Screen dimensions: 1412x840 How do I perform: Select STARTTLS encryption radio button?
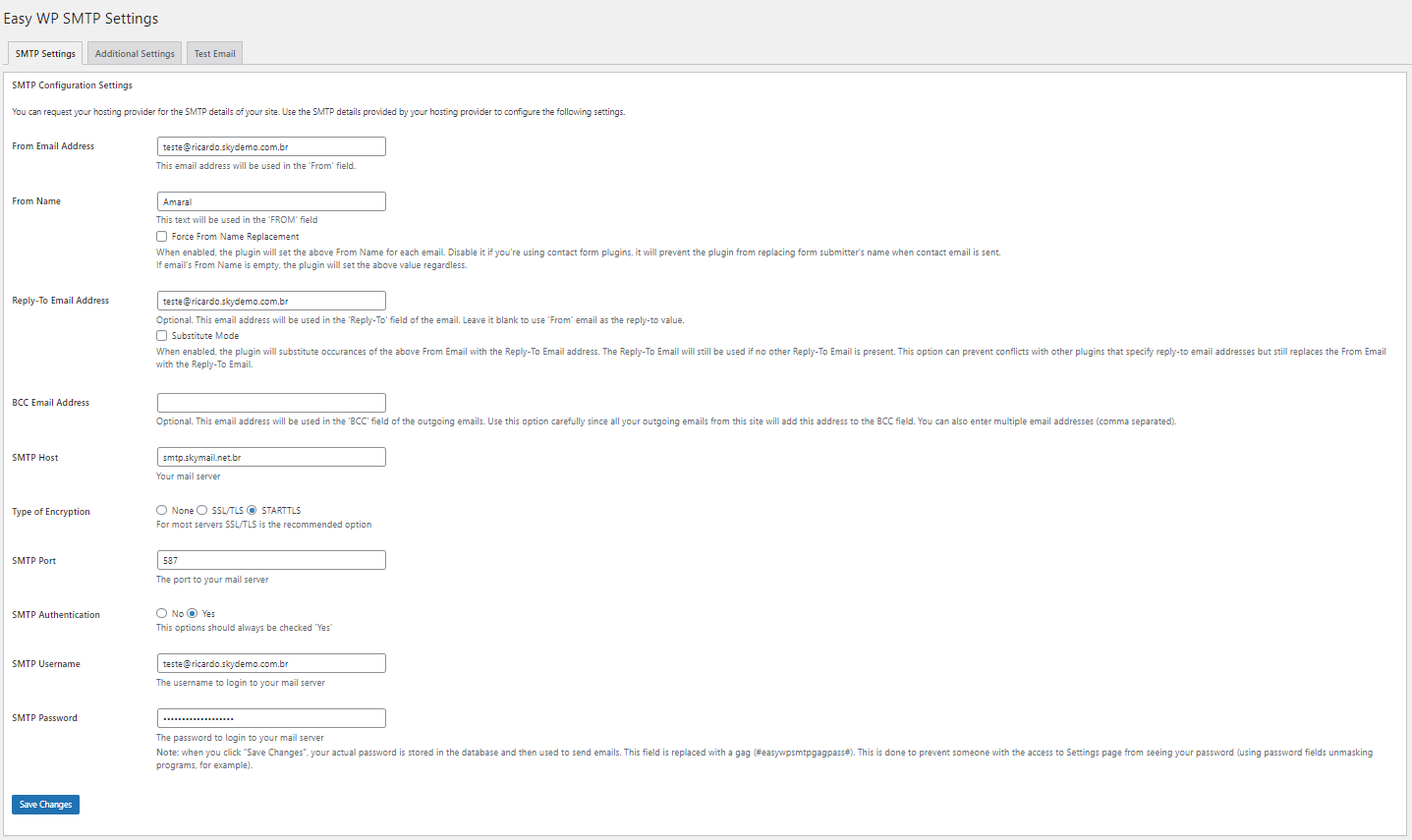coord(252,510)
